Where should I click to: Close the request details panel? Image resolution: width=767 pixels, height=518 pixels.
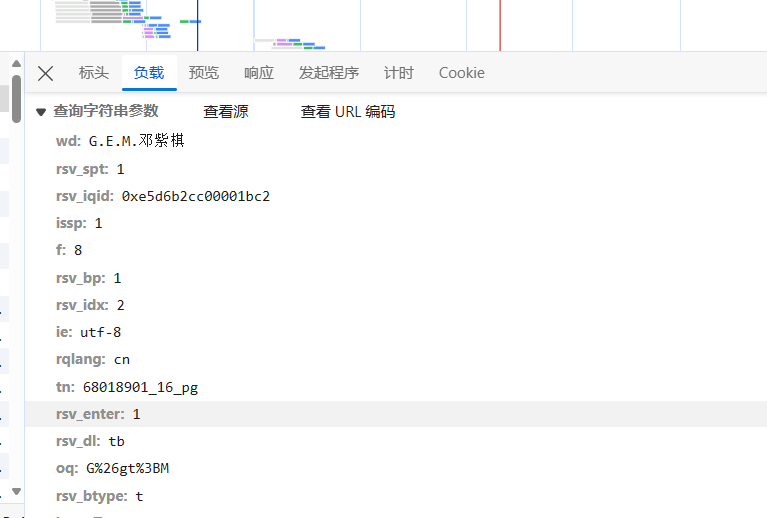(x=45, y=74)
